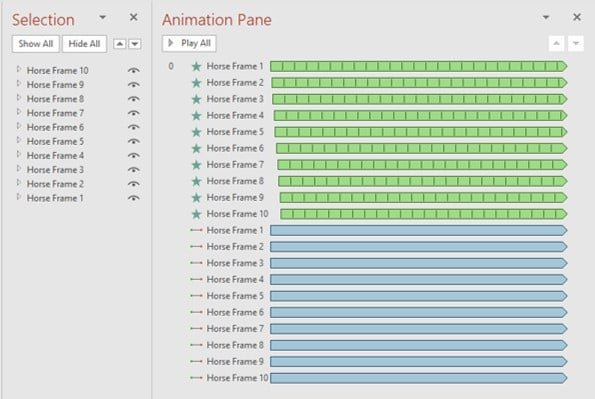Hide Horse Frame 3 in Selection pane

pyautogui.click(x=134, y=170)
